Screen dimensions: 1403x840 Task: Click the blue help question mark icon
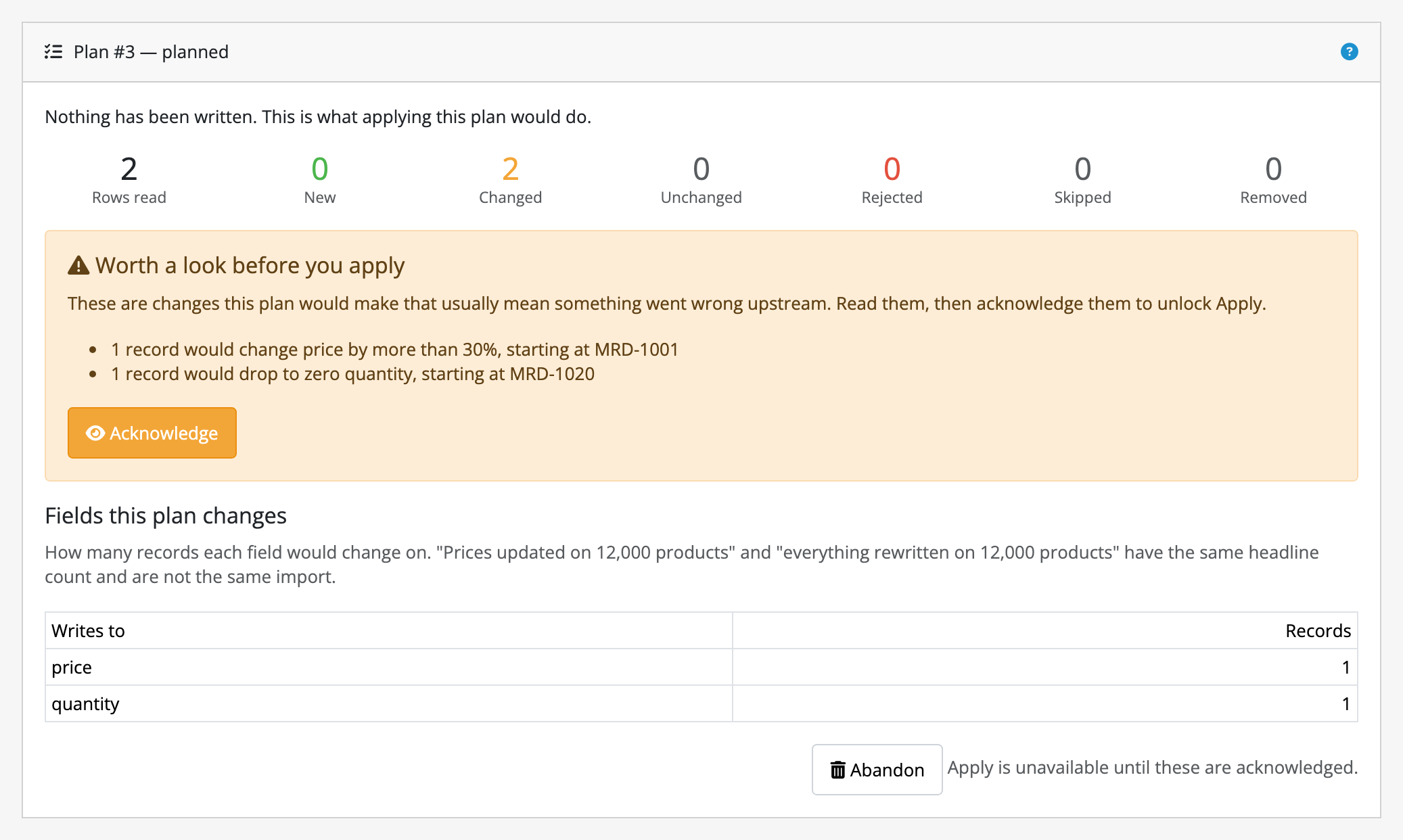point(1349,51)
